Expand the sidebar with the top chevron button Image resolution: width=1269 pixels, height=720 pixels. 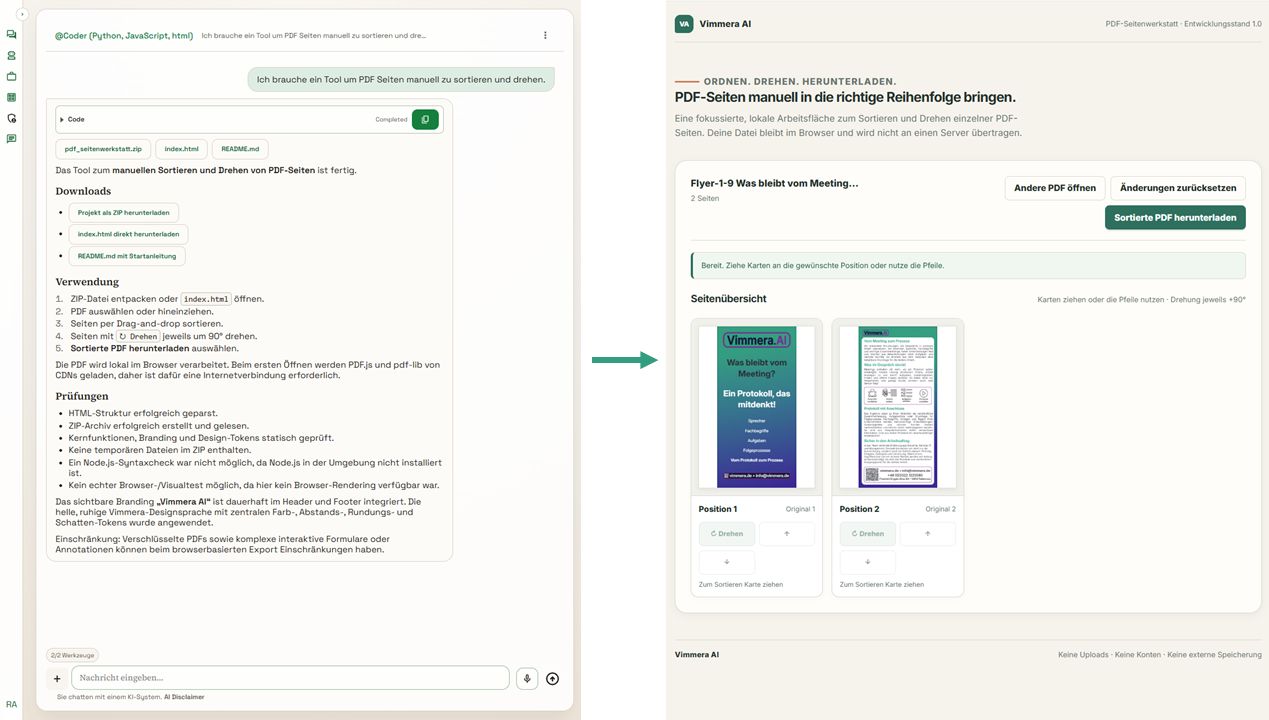point(22,14)
